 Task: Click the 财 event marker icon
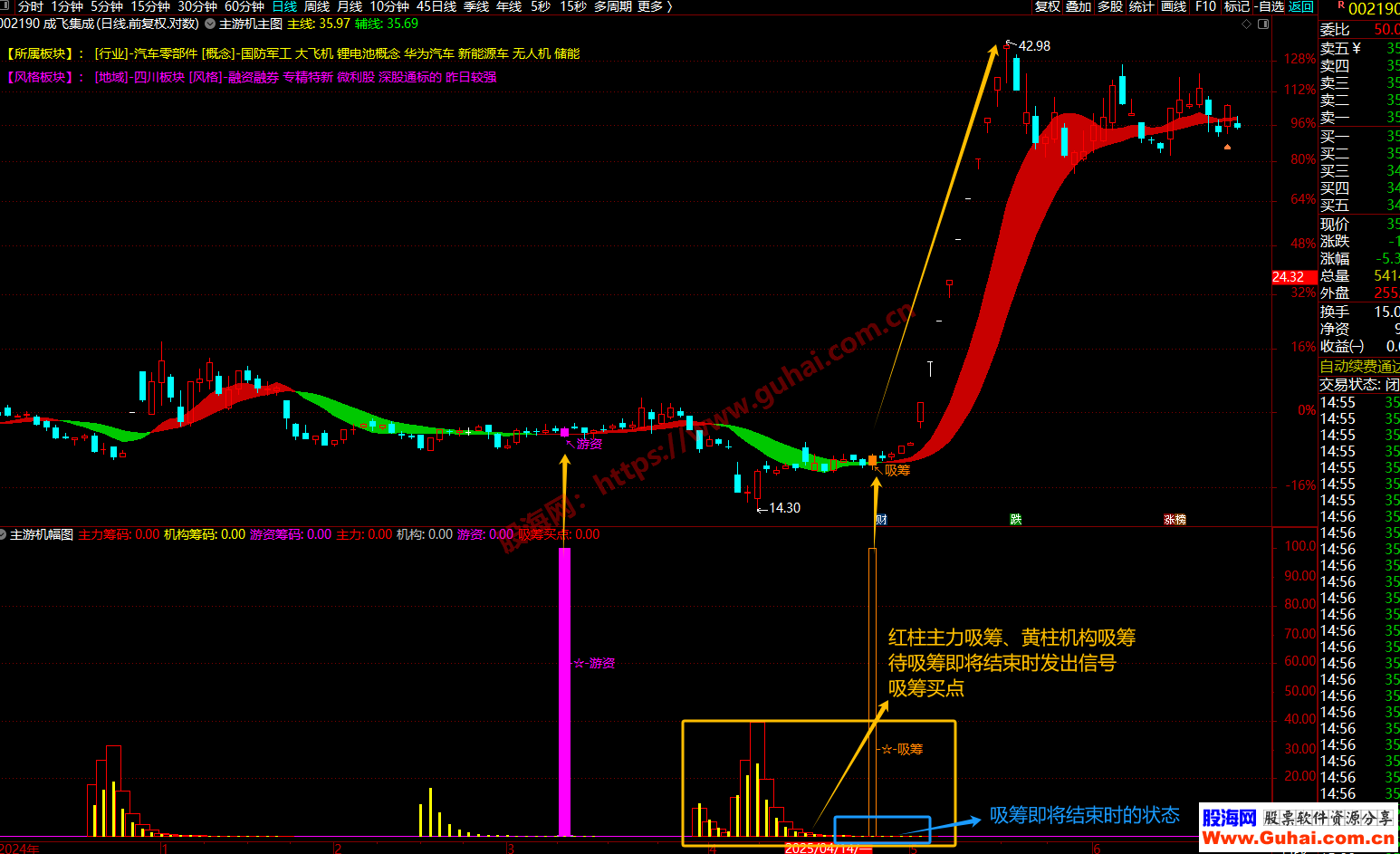tap(881, 519)
